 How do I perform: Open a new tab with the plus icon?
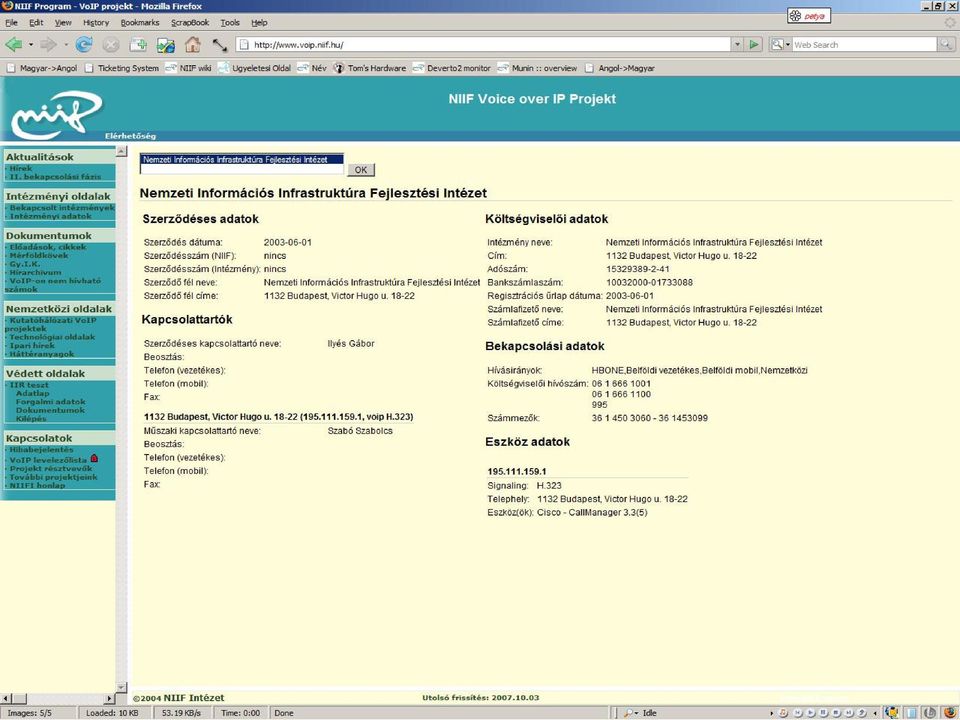[138, 45]
